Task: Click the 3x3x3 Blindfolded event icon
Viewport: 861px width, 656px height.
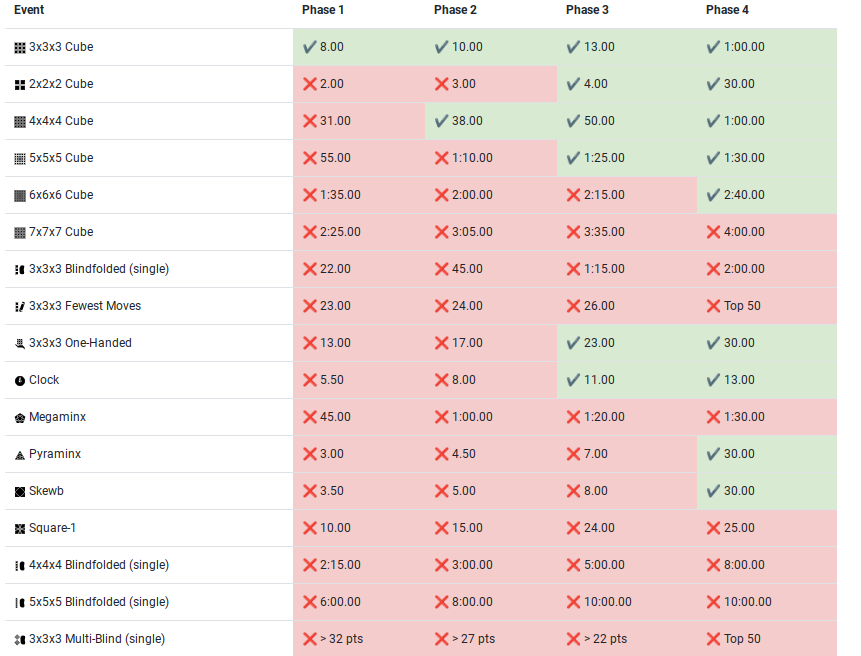Action: coord(20,270)
